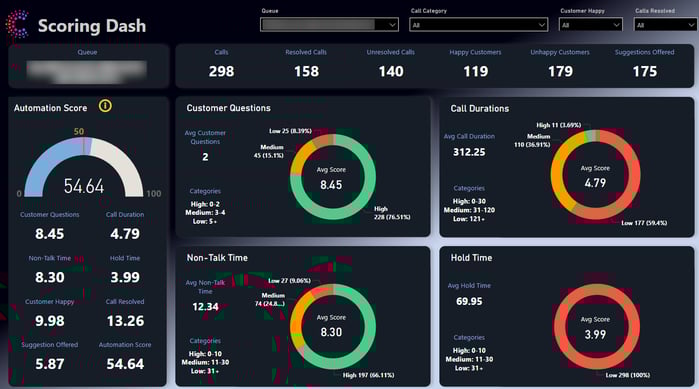Click the Non-Talk Time score 8.30 in left panel
Image resolution: width=699 pixels, height=389 pixels.
(49, 277)
